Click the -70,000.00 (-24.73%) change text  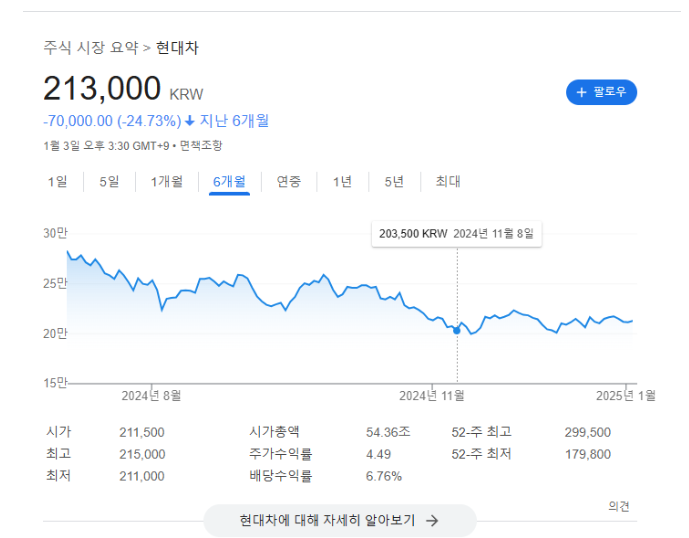112,121
